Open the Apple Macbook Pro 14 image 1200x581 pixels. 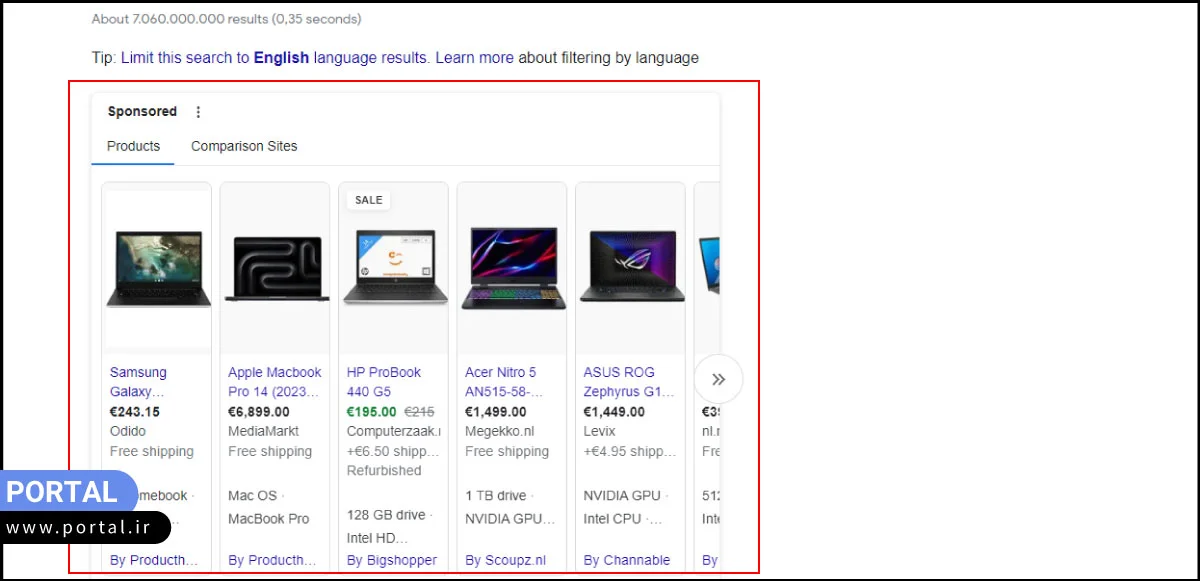tap(274, 268)
